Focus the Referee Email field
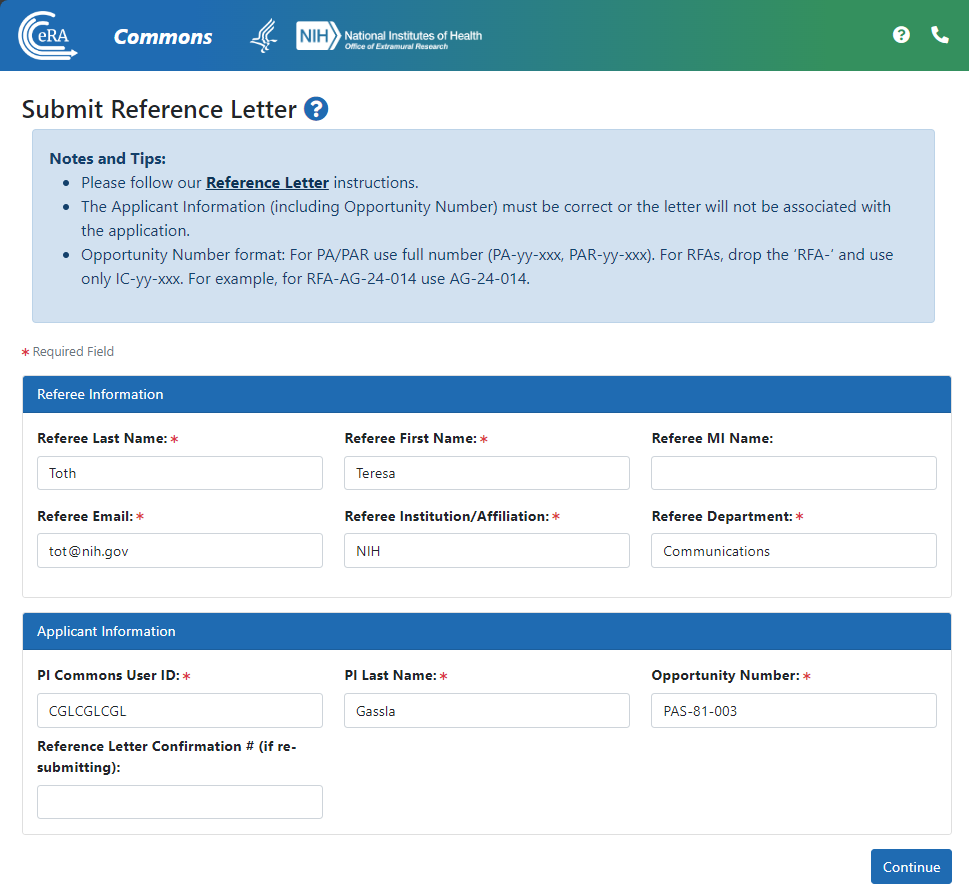The height and width of the screenshot is (896, 969). tap(180, 550)
